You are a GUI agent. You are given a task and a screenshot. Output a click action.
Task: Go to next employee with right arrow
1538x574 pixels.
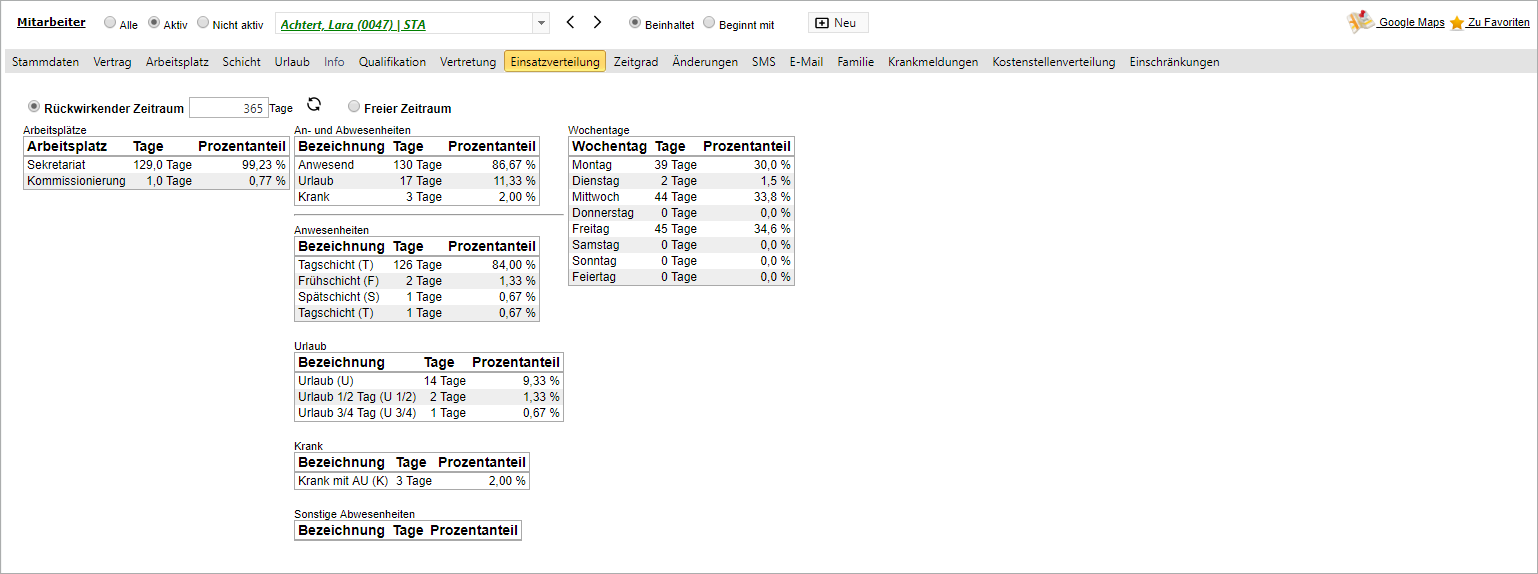[597, 22]
